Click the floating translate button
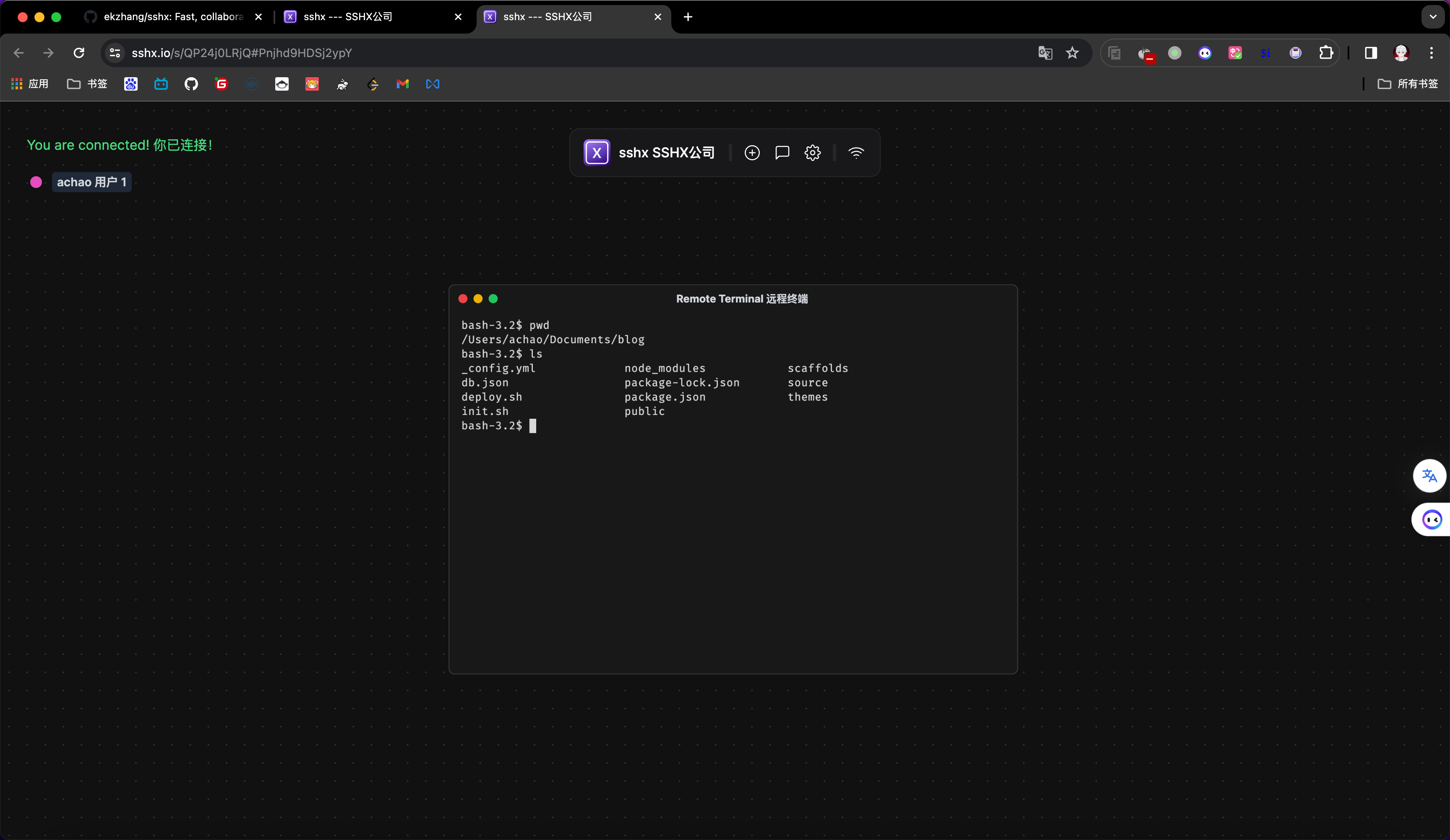Image resolution: width=1450 pixels, height=840 pixels. (x=1429, y=476)
